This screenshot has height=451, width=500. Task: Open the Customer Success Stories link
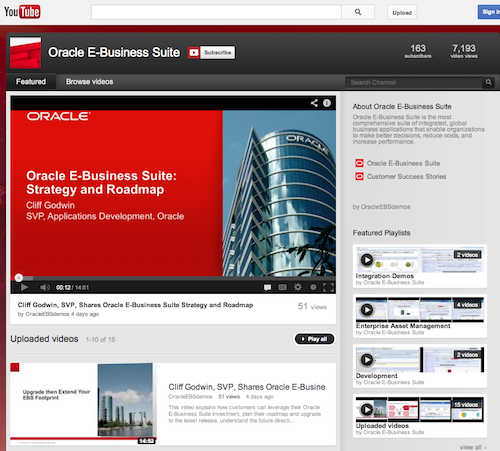(406, 176)
